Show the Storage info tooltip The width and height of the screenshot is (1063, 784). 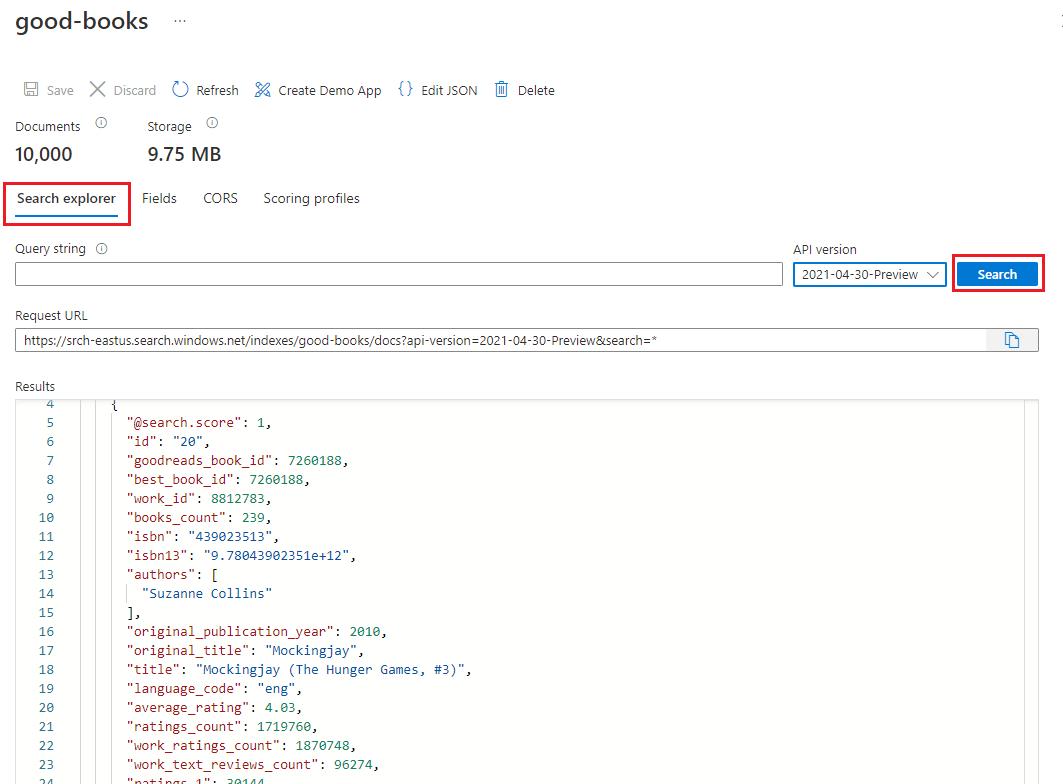(x=212, y=124)
